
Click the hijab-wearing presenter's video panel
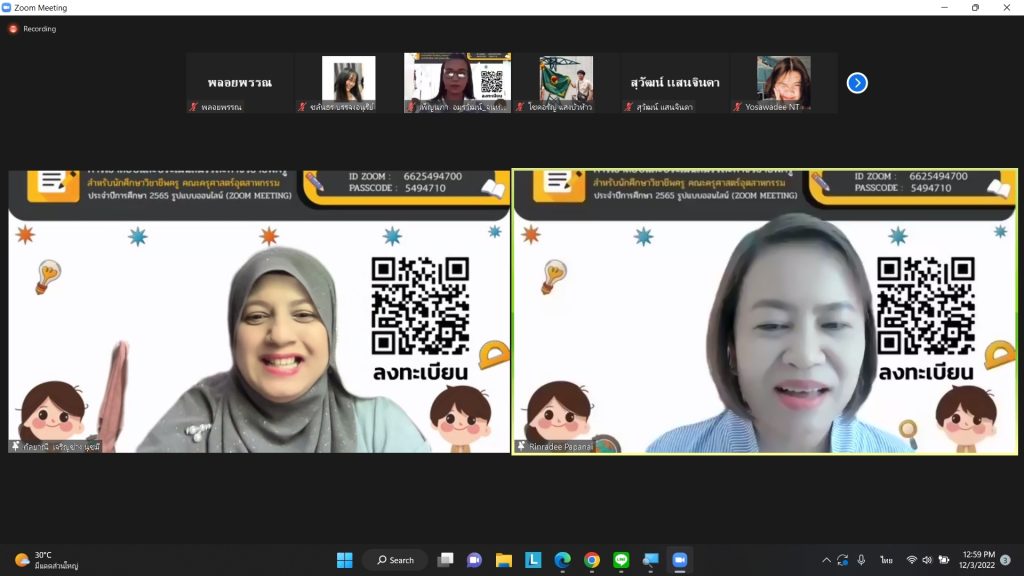pos(259,312)
